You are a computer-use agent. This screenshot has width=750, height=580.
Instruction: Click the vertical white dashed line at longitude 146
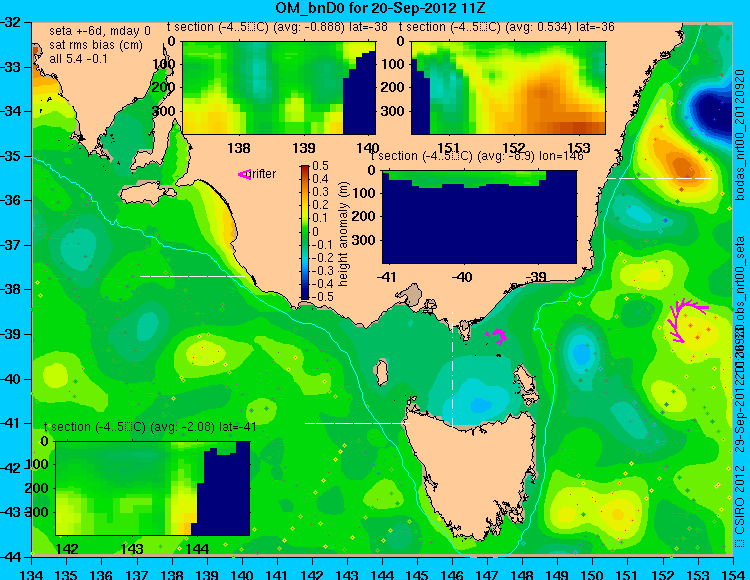click(452, 369)
